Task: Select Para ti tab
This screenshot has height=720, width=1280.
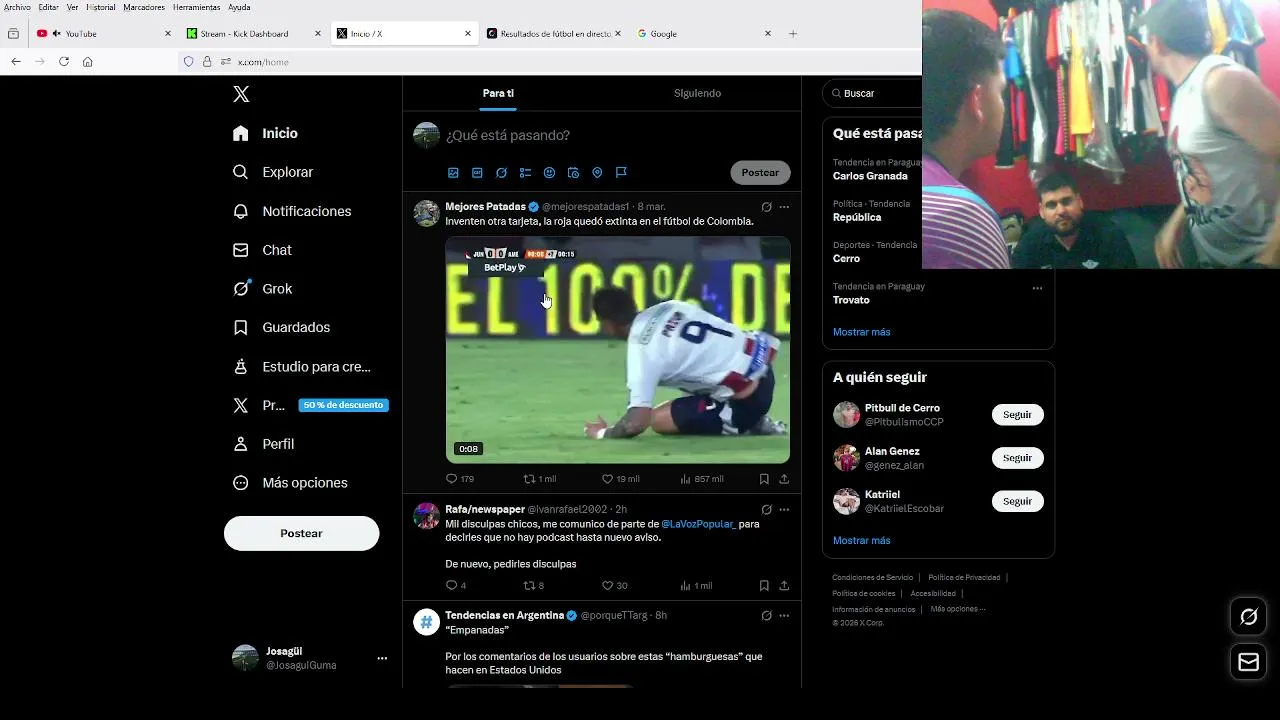Action: click(x=498, y=93)
